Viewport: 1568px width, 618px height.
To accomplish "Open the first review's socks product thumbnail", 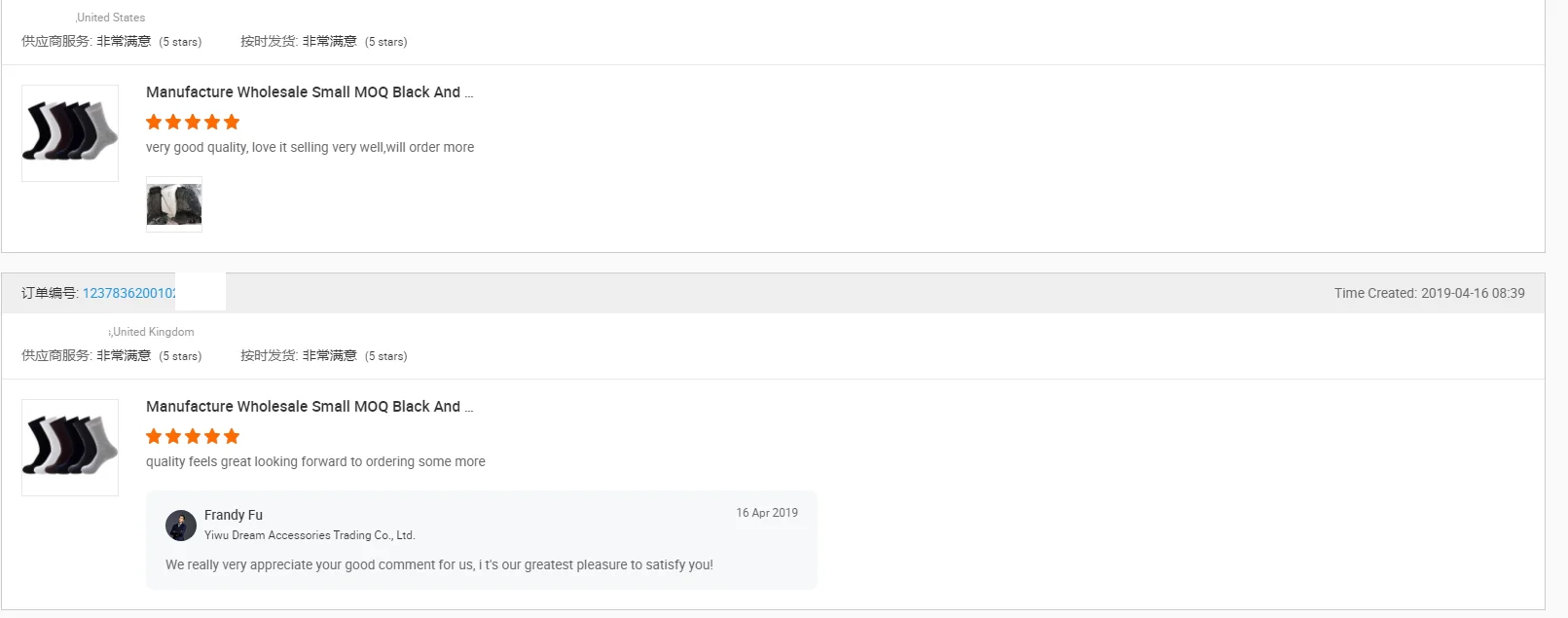I will coord(70,132).
